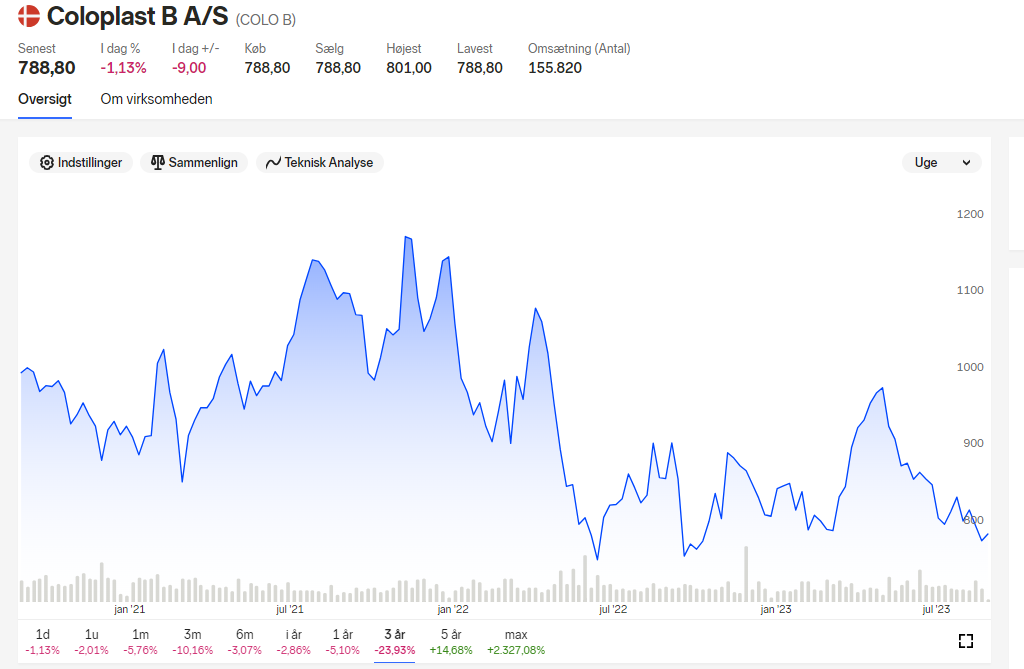Screen dimensions: 1024x669
Task: Click the jan '23 axis label
Action: tap(776, 610)
